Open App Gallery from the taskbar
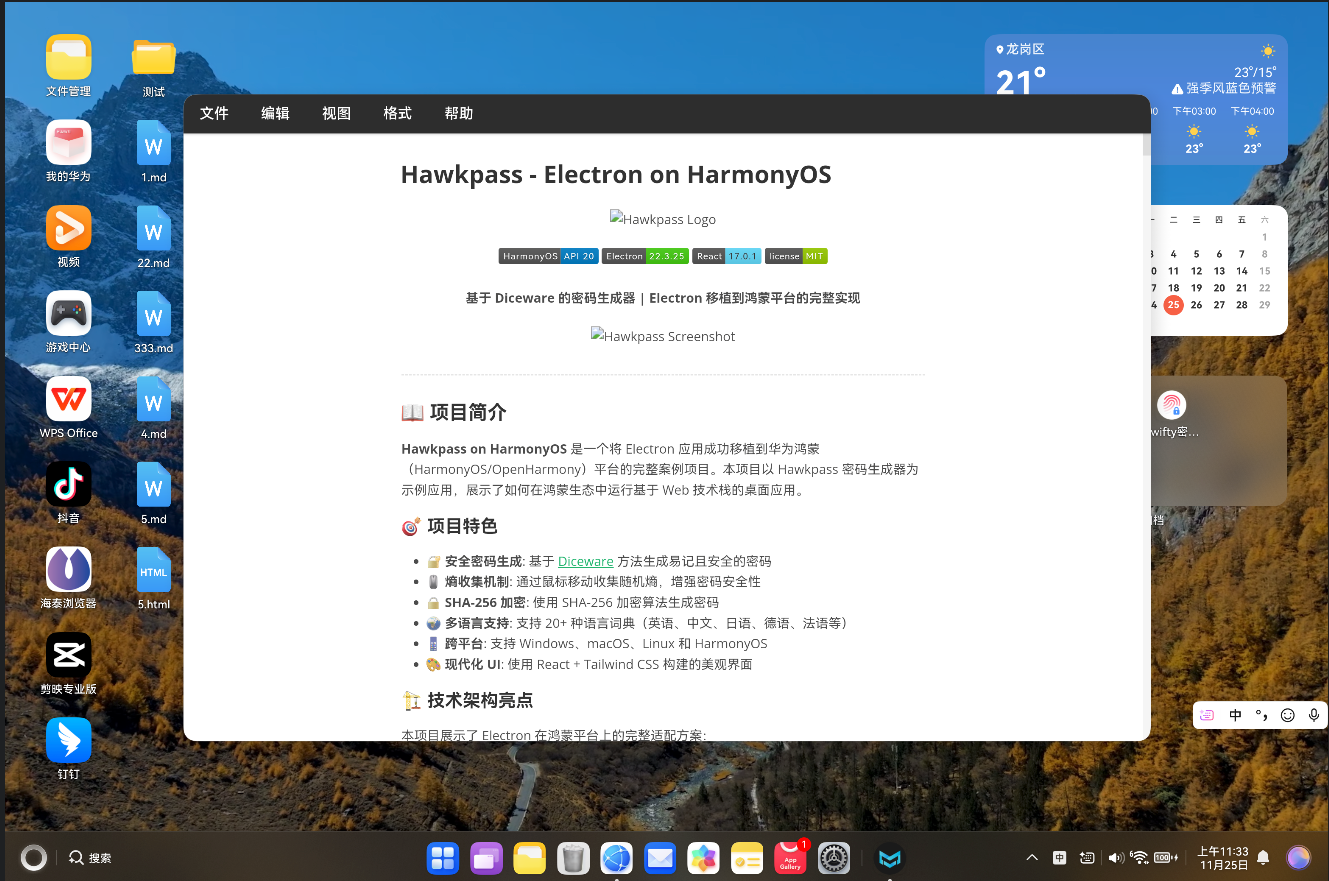 point(790,857)
